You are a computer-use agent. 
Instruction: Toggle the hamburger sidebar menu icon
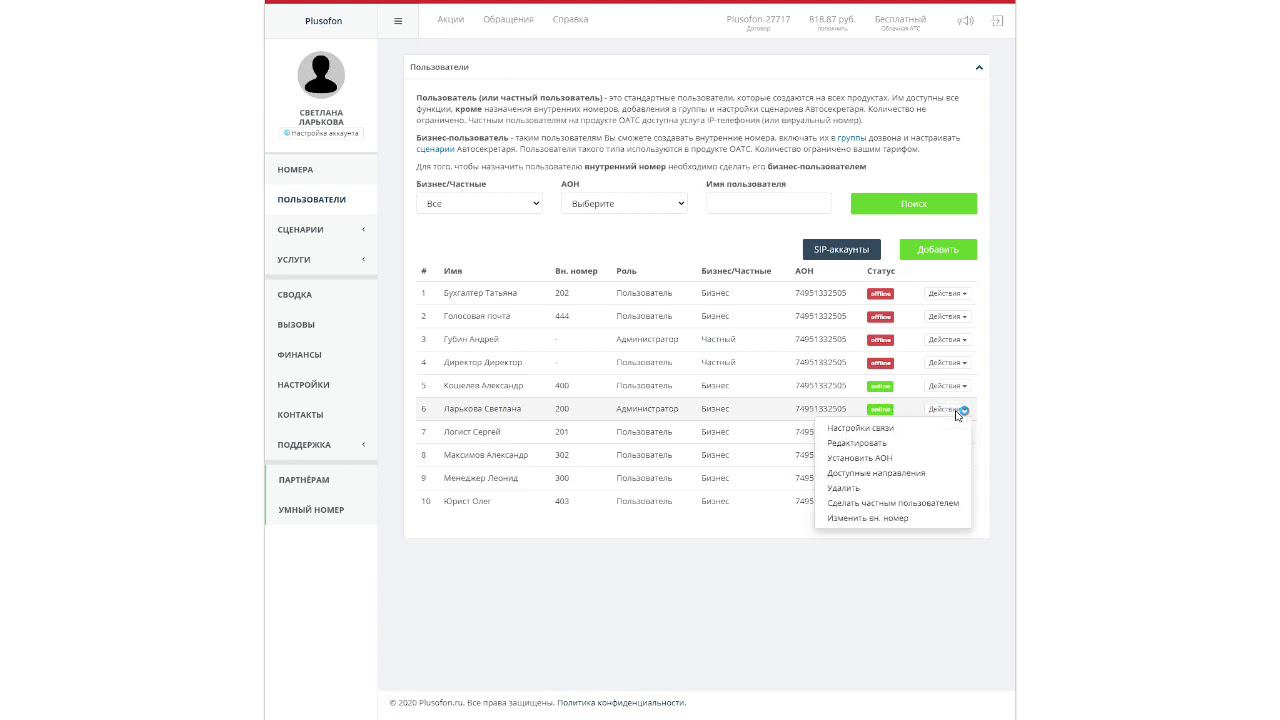(x=398, y=21)
